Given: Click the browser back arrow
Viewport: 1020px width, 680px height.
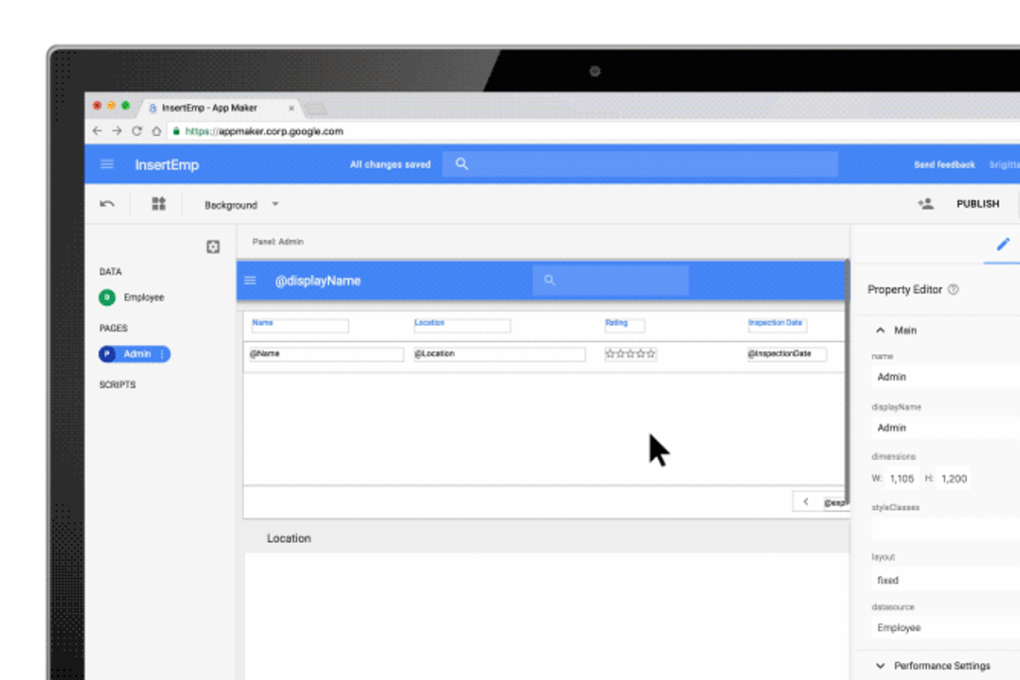Looking at the screenshot, I should pos(97,131).
